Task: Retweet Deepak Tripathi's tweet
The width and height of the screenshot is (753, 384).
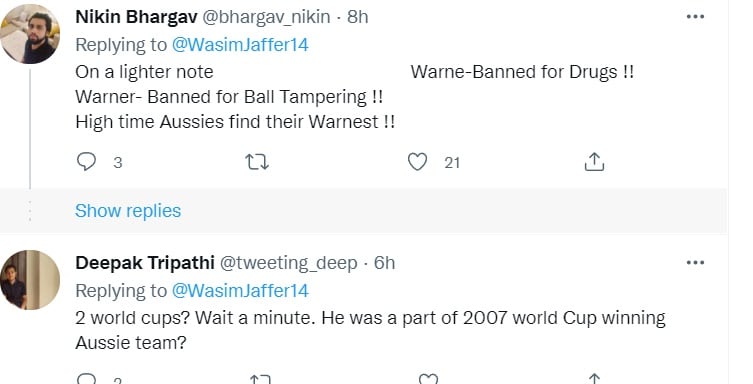Action: click(x=260, y=379)
